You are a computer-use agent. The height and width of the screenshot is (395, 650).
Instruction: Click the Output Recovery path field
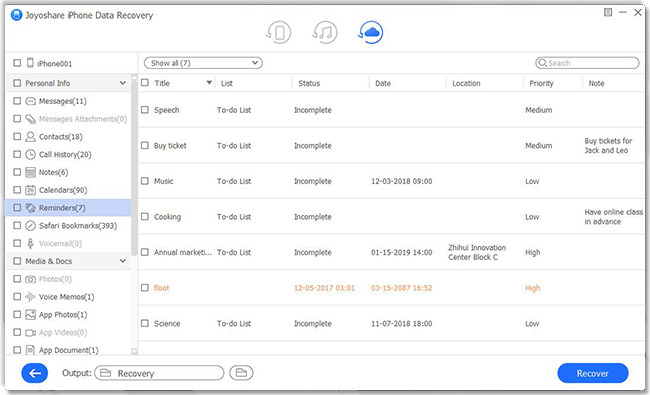pyautogui.click(x=159, y=373)
